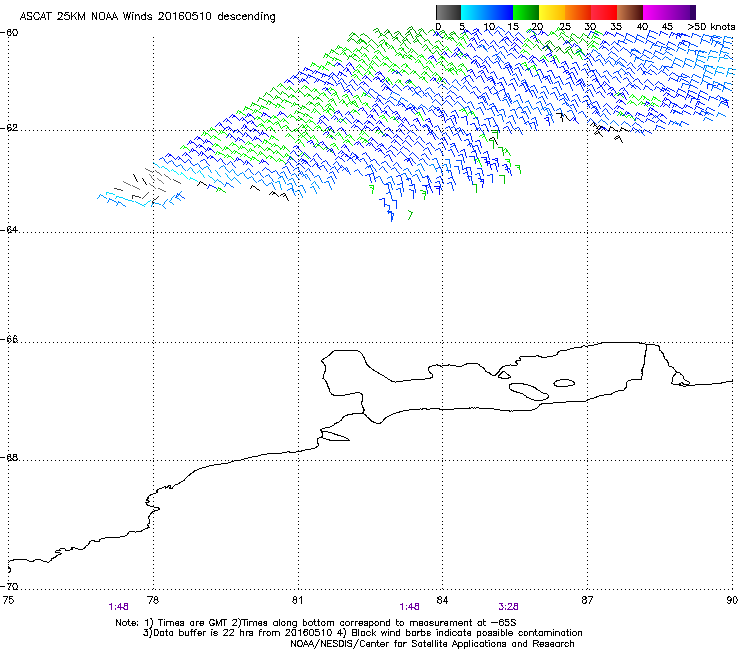
Task: Pick the red 30-35 knots color bar segment
Action: 604,12
